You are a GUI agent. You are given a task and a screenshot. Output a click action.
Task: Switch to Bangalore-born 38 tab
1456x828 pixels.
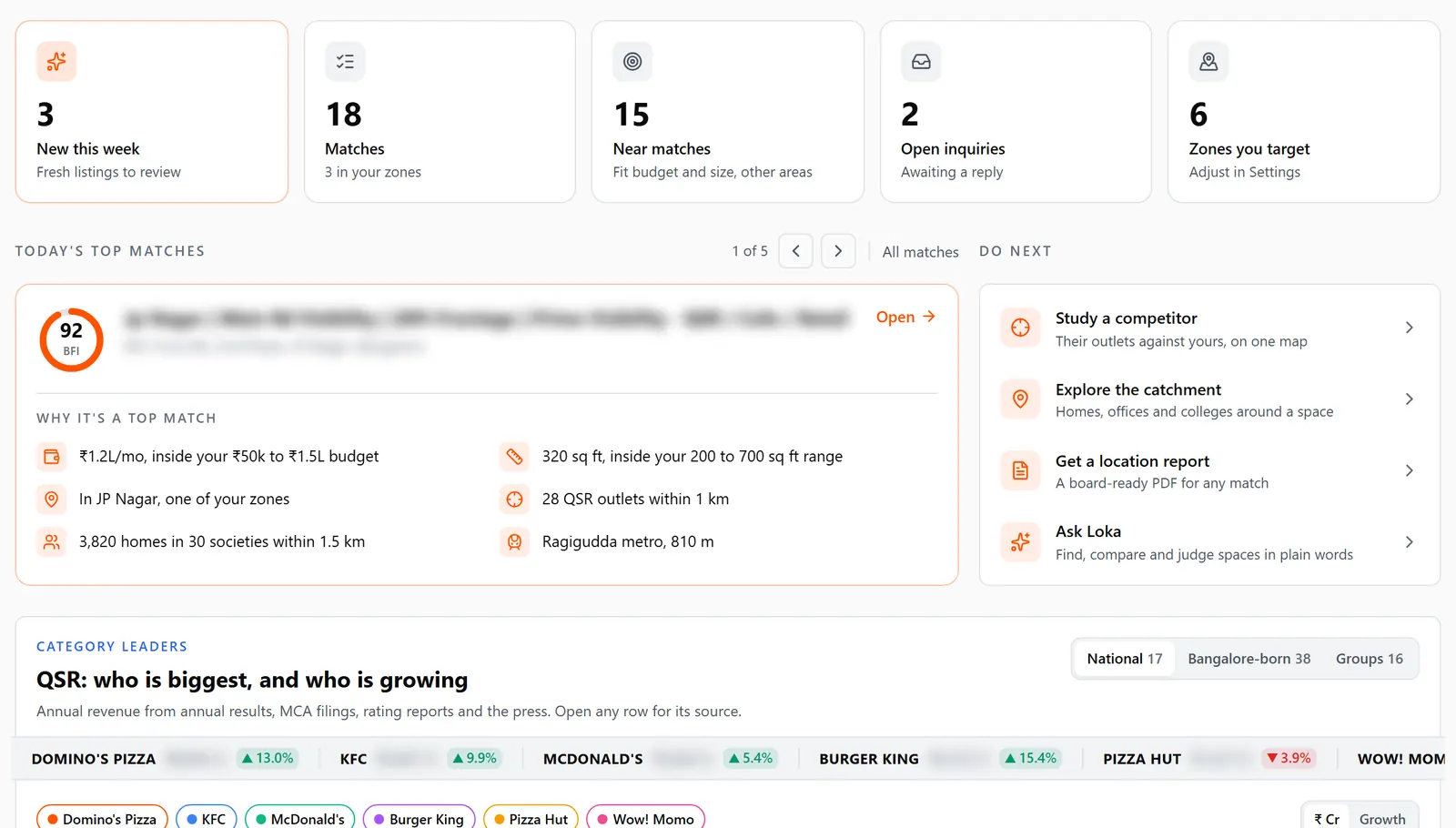tap(1249, 659)
